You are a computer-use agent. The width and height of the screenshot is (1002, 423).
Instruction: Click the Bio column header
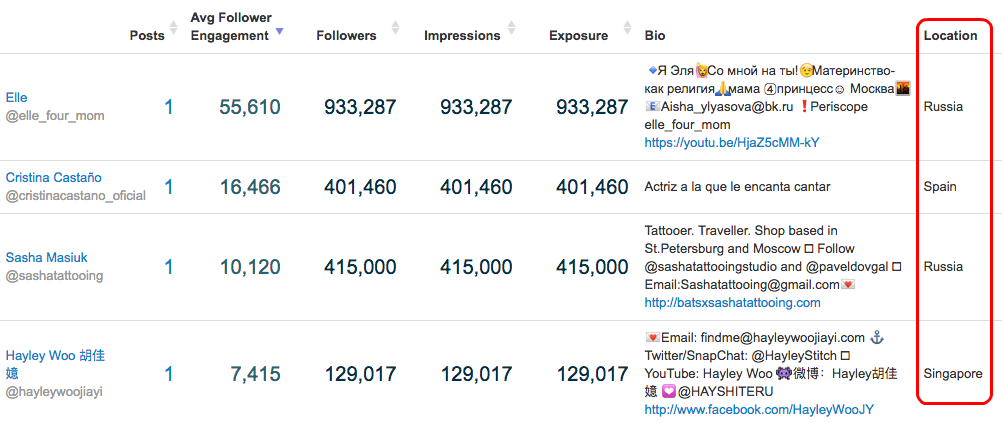pyautogui.click(x=655, y=36)
